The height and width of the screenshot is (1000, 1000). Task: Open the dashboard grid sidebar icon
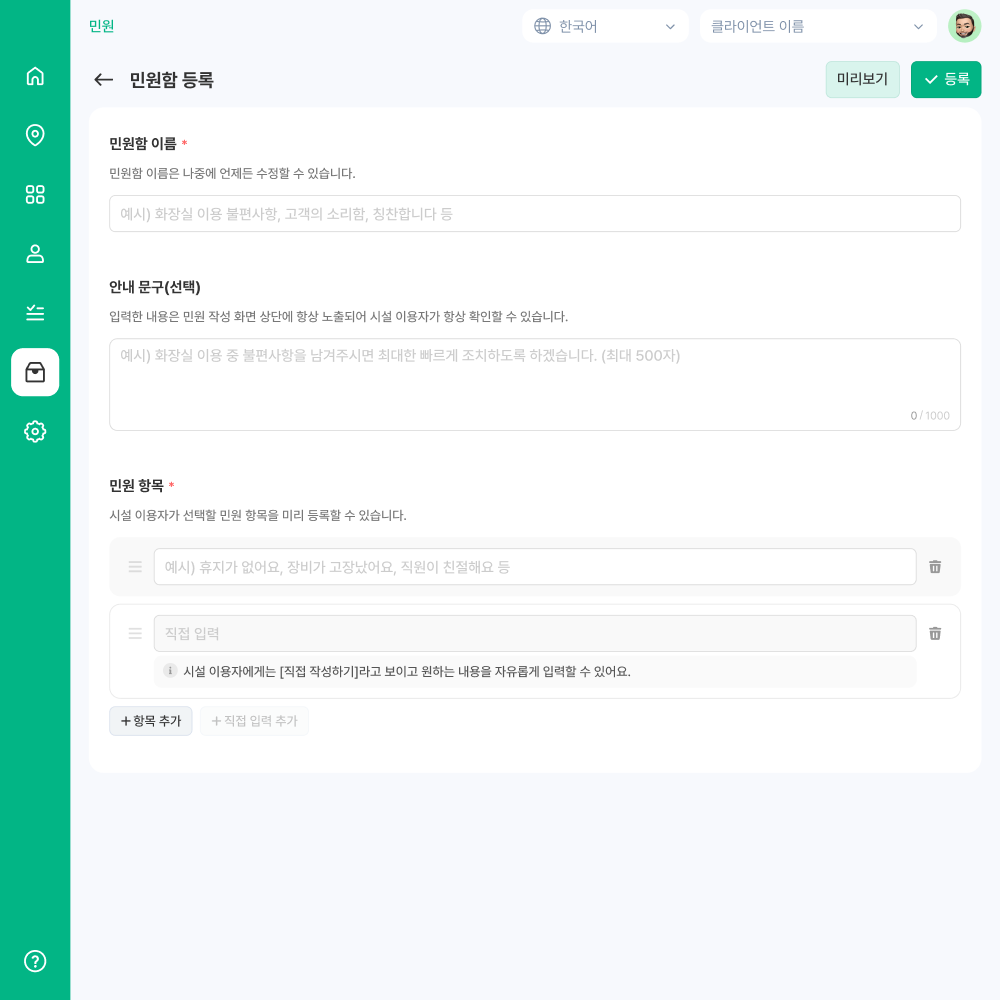[35, 195]
